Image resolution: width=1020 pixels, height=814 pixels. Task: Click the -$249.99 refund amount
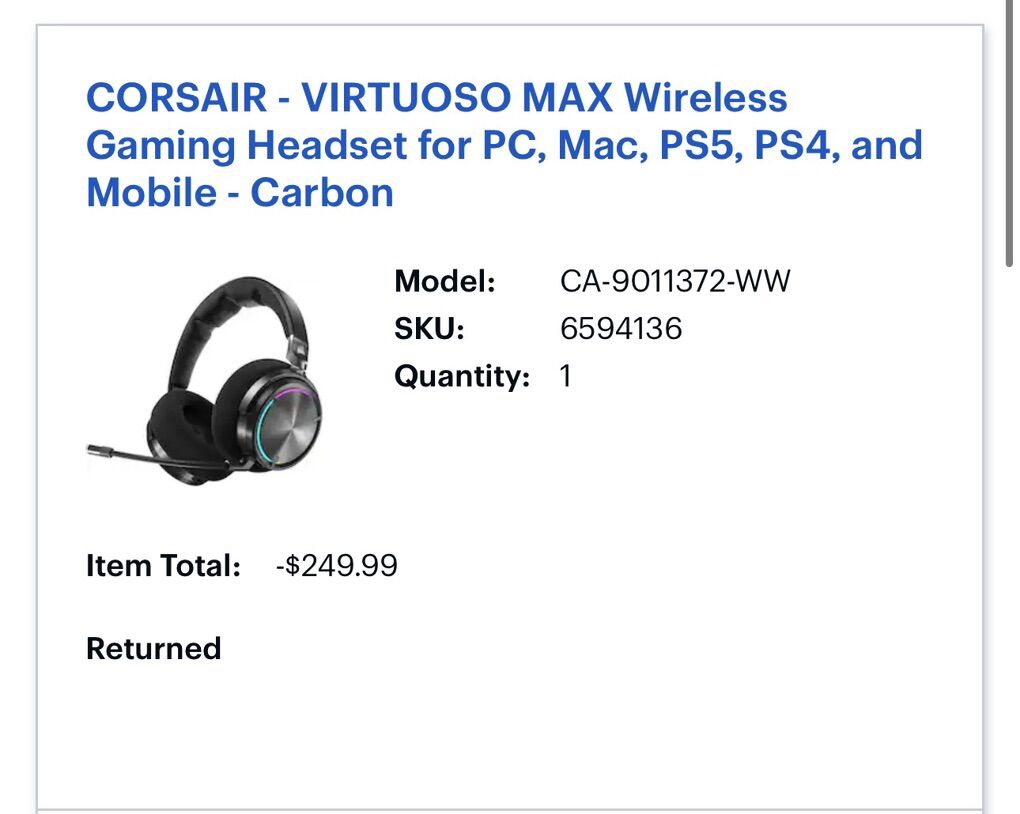[336, 565]
